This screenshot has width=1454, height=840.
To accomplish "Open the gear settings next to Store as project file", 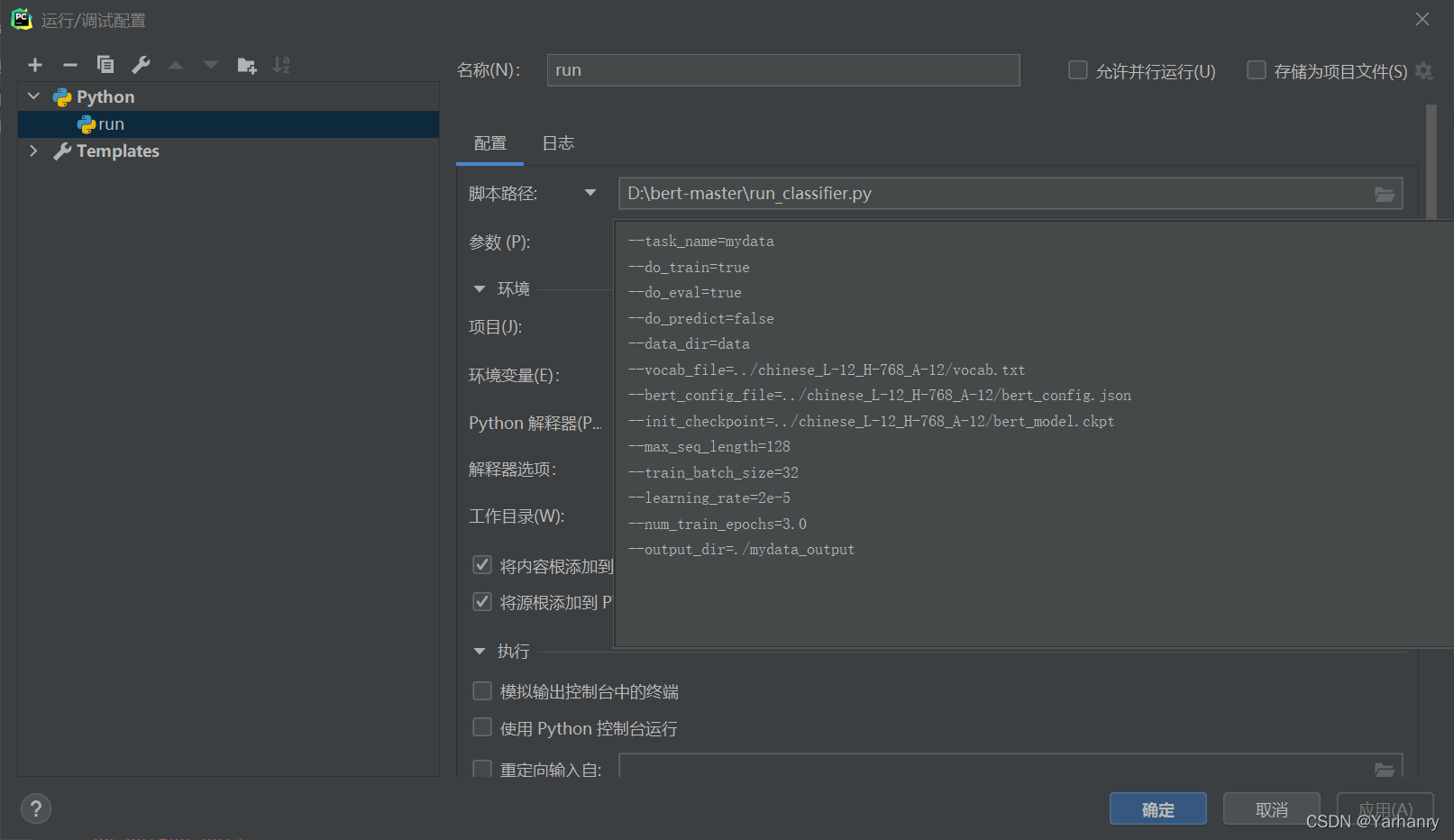I will coord(1424,70).
